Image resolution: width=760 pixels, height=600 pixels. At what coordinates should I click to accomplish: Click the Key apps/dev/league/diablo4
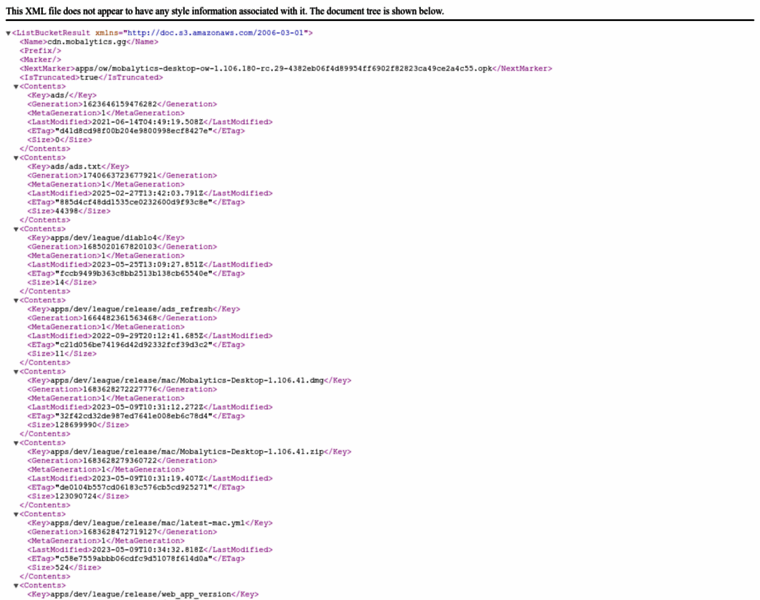pos(104,238)
